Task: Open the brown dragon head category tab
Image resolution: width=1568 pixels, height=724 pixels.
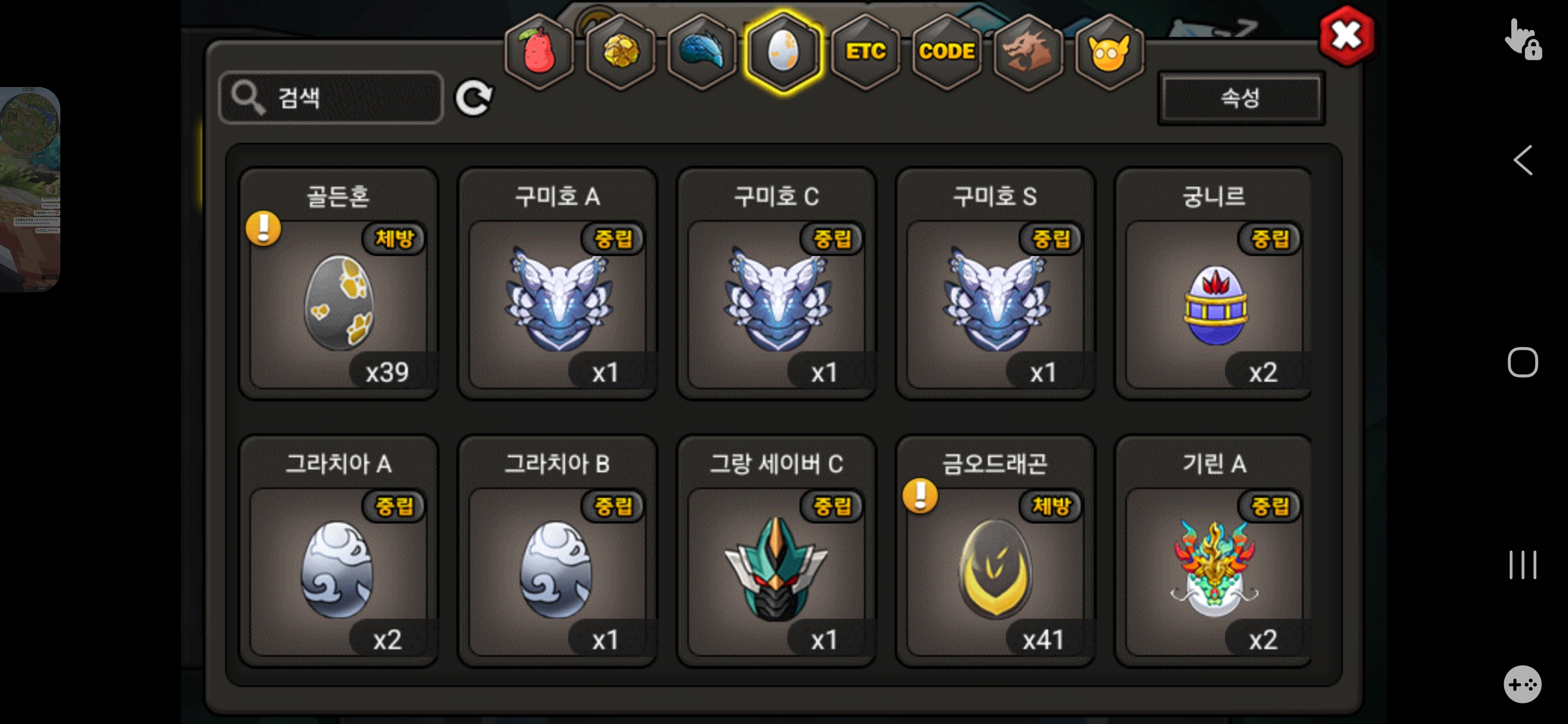Action: pos(1028,52)
